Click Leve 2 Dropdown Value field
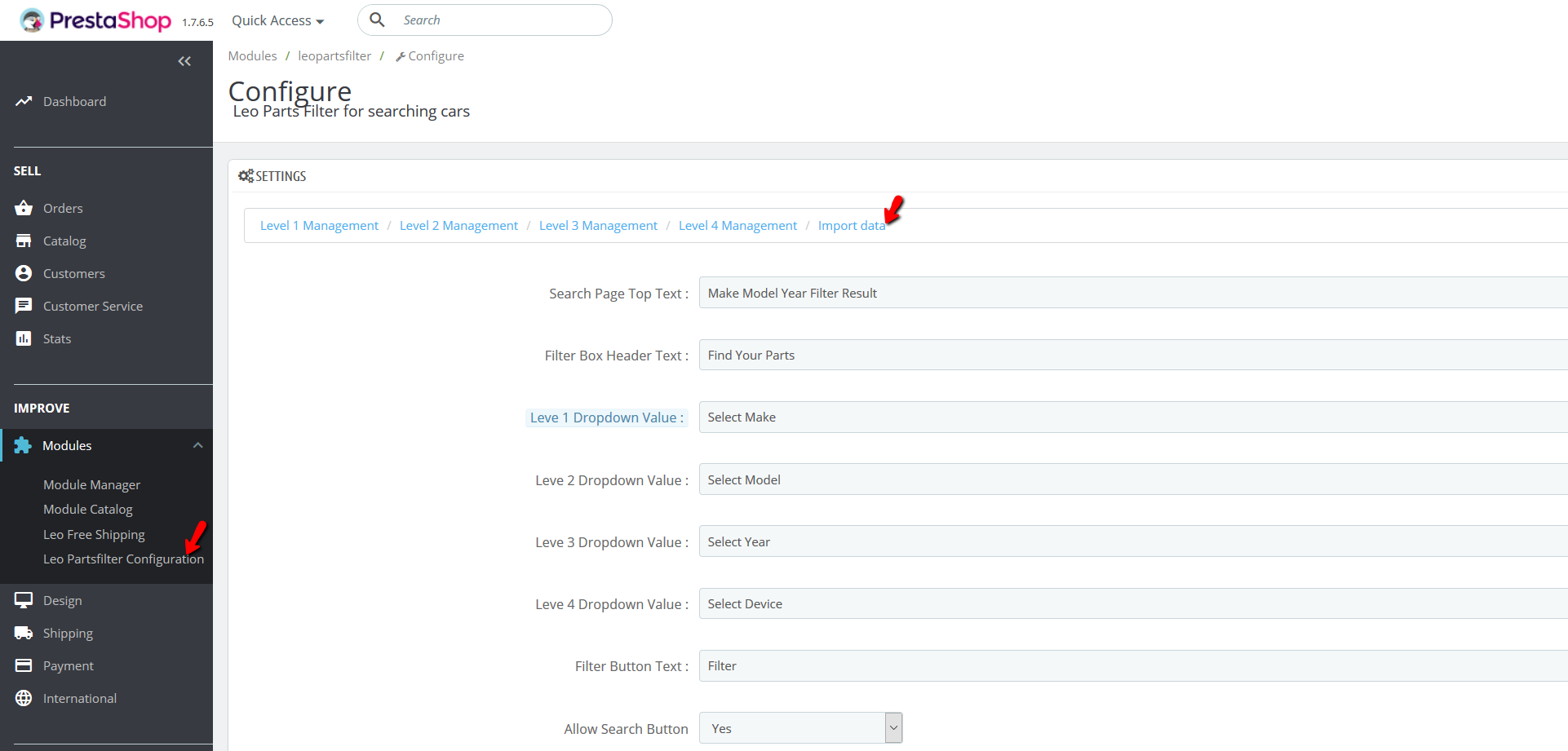The width and height of the screenshot is (1568, 751). click(x=1133, y=479)
